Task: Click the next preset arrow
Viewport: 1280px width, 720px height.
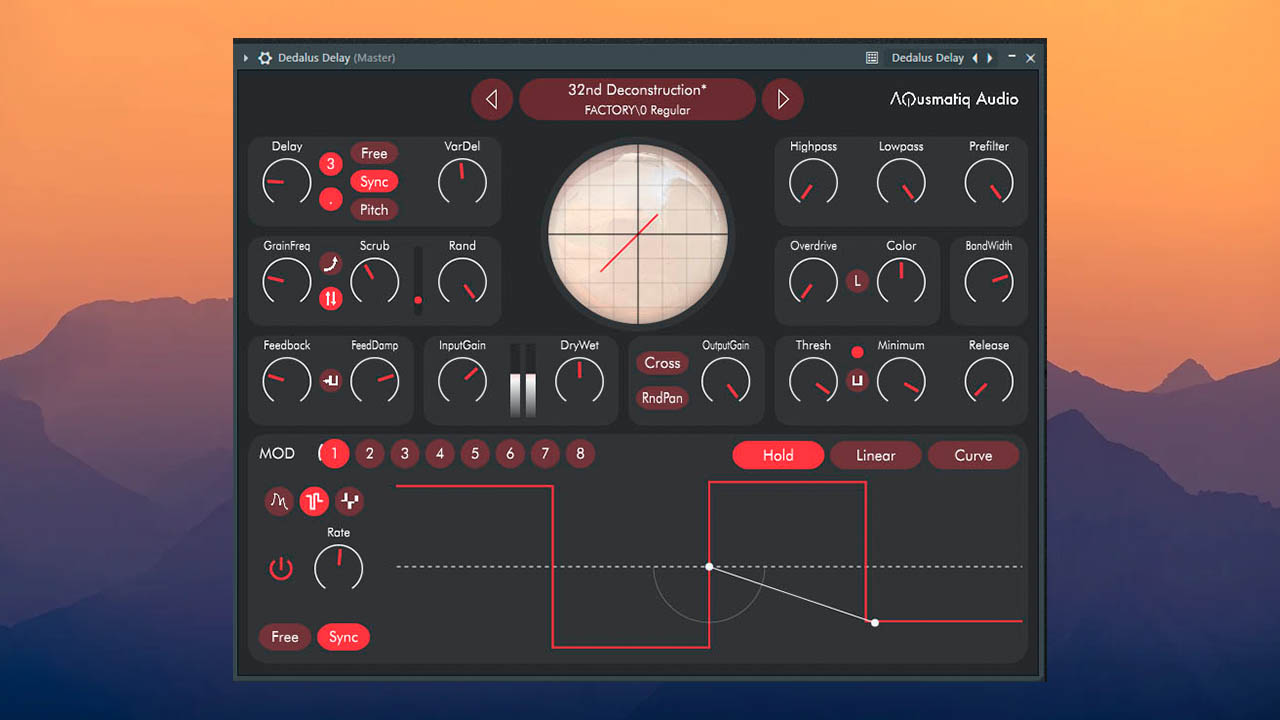Action: (783, 99)
